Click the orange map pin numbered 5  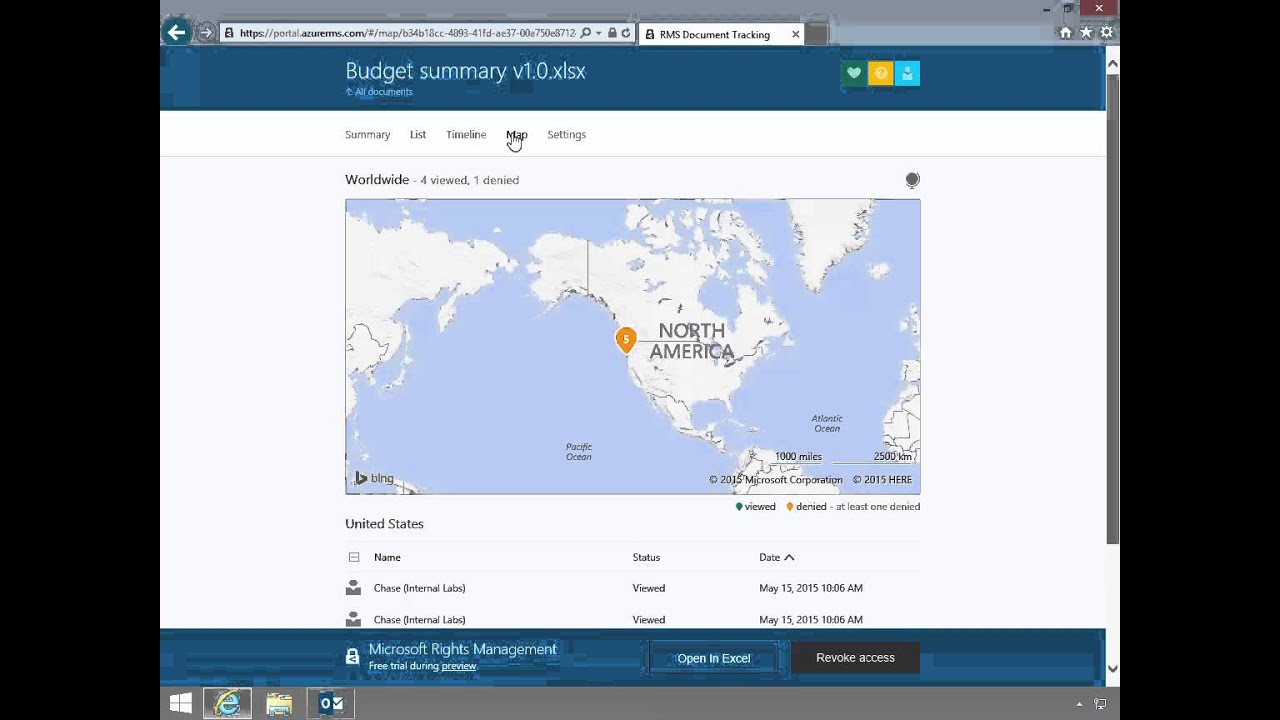click(625, 340)
